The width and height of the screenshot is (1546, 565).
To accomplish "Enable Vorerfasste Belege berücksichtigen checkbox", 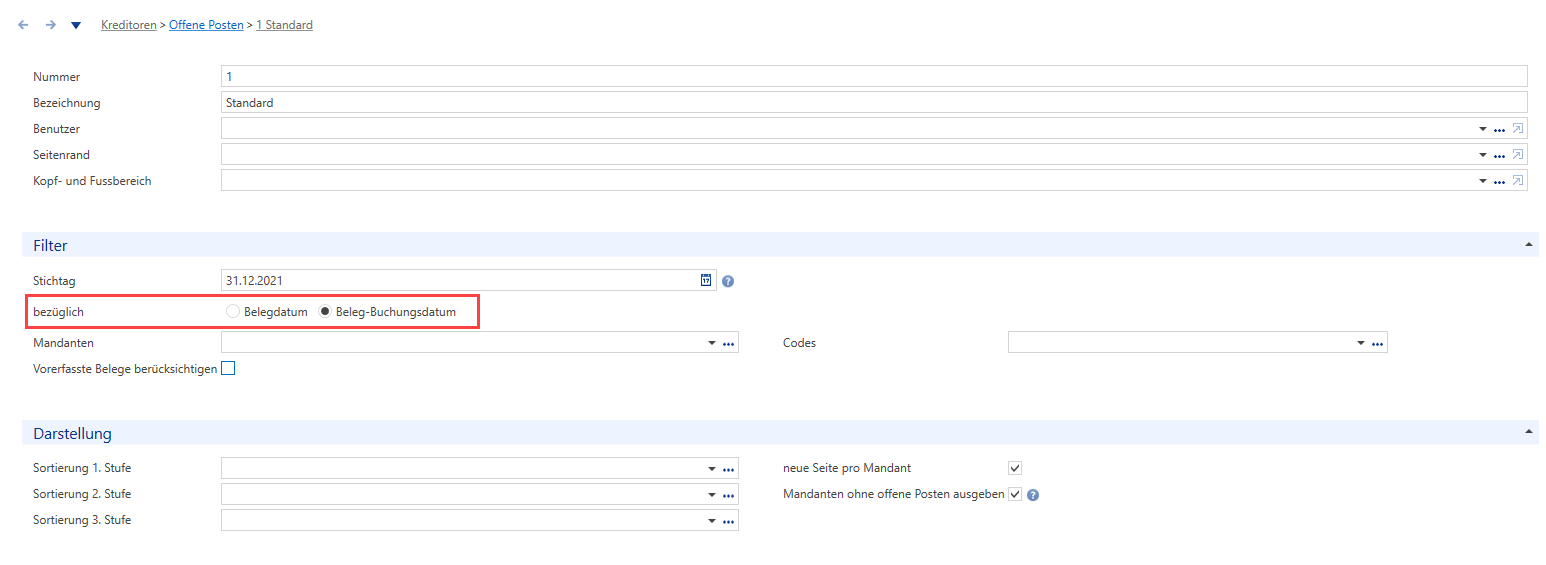I will pos(228,368).
